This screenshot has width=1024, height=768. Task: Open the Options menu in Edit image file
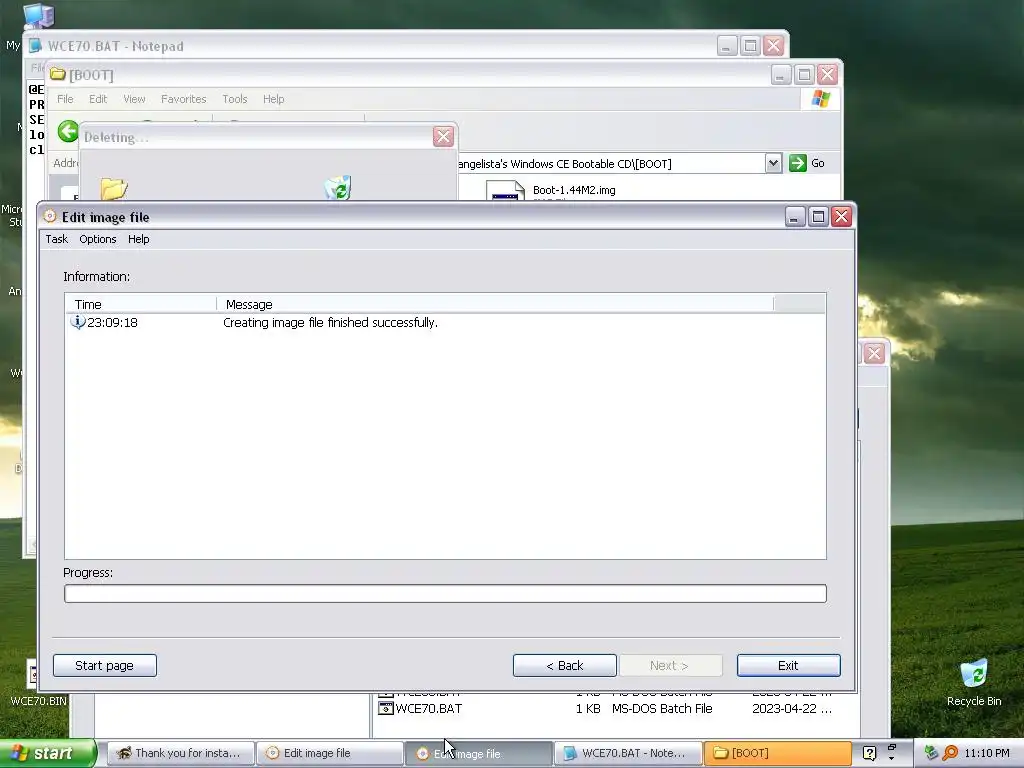click(x=97, y=239)
